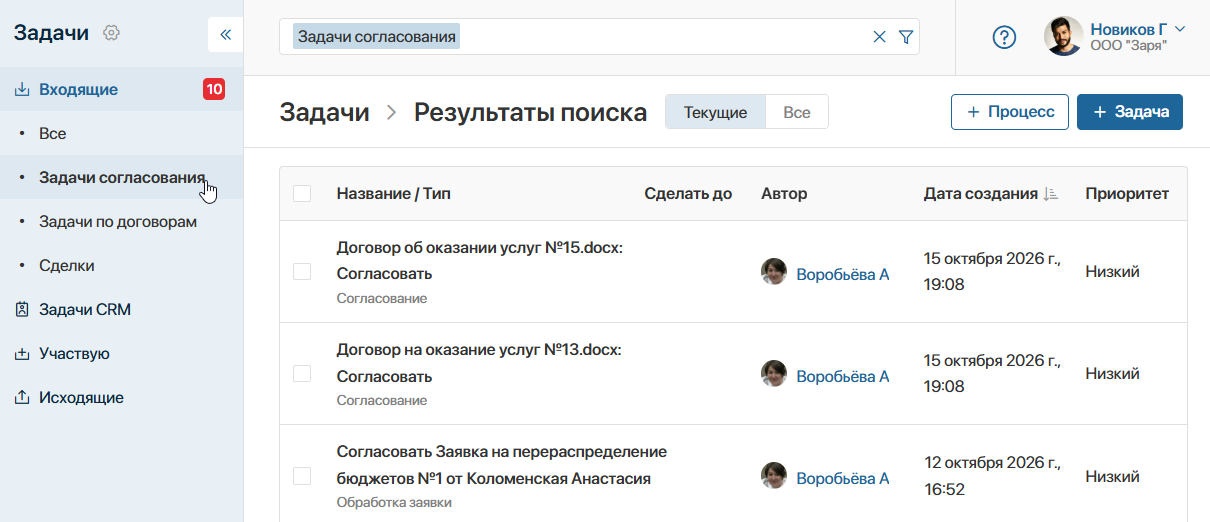Click the Исходящие sidebar icon
The width and height of the screenshot is (1210, 522).
[22, 398]
